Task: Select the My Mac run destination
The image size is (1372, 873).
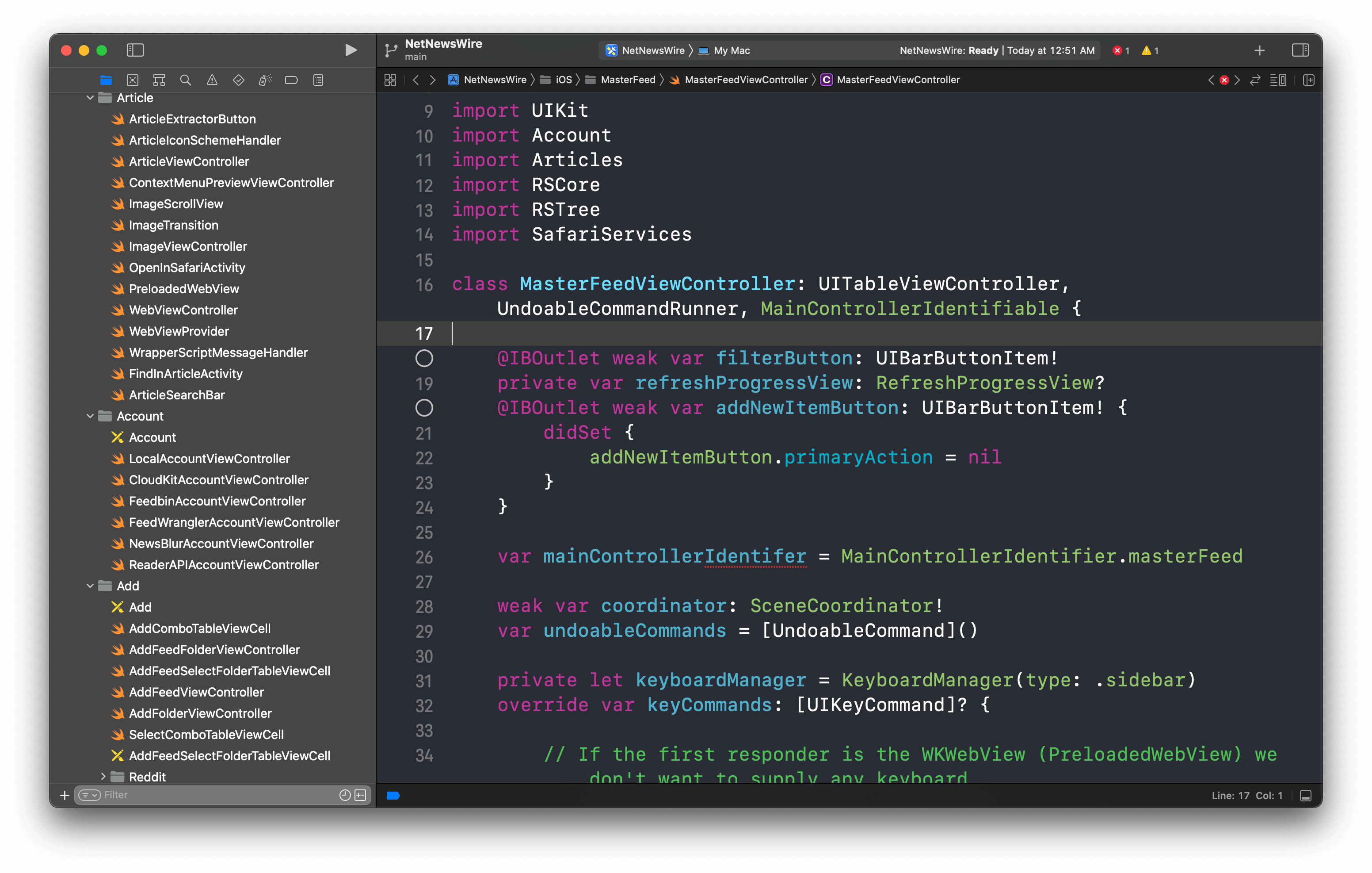Action: pyautogui.click(x=731, y=50)
